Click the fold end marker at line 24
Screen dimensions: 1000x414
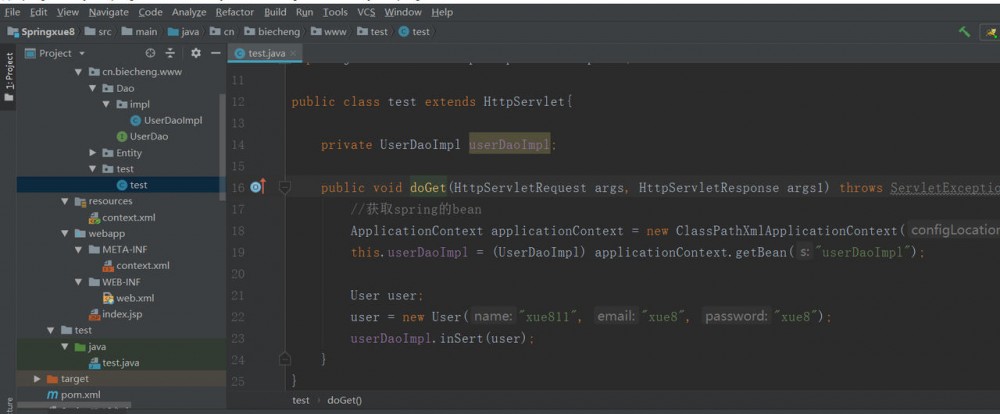285,359
